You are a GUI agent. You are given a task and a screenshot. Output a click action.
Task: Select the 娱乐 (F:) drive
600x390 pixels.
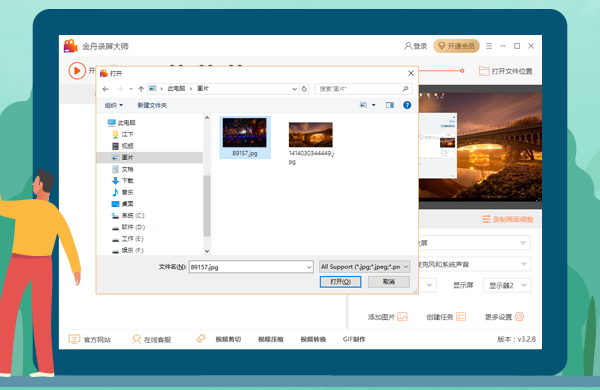127,250
